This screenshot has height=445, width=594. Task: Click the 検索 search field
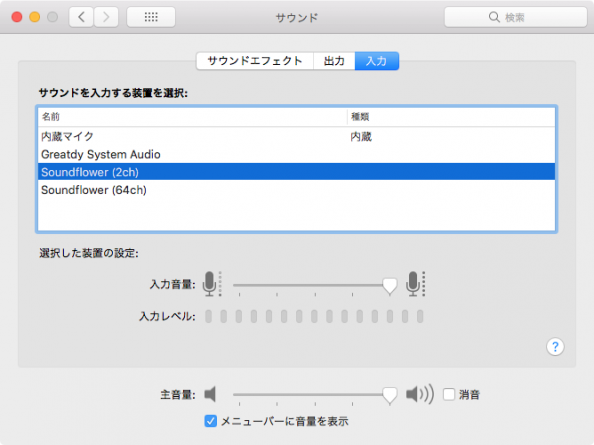click(x=516, y=17)
